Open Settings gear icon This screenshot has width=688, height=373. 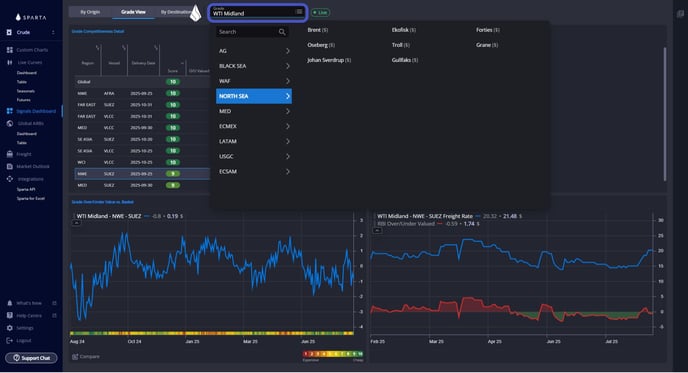10,328
